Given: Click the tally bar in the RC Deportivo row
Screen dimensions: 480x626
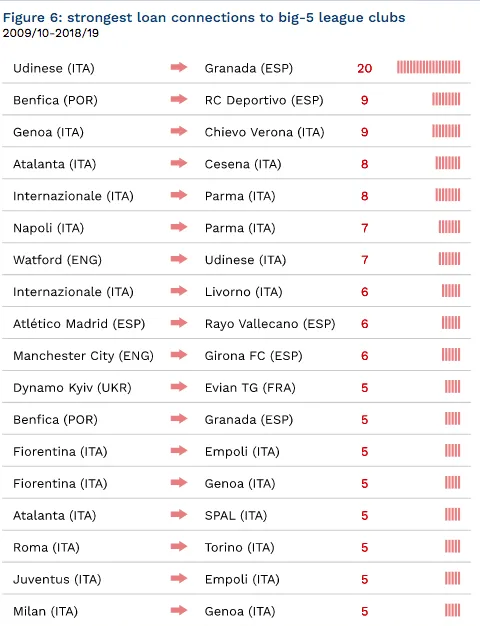Looking at the screenshot, I should click(446, 99).
